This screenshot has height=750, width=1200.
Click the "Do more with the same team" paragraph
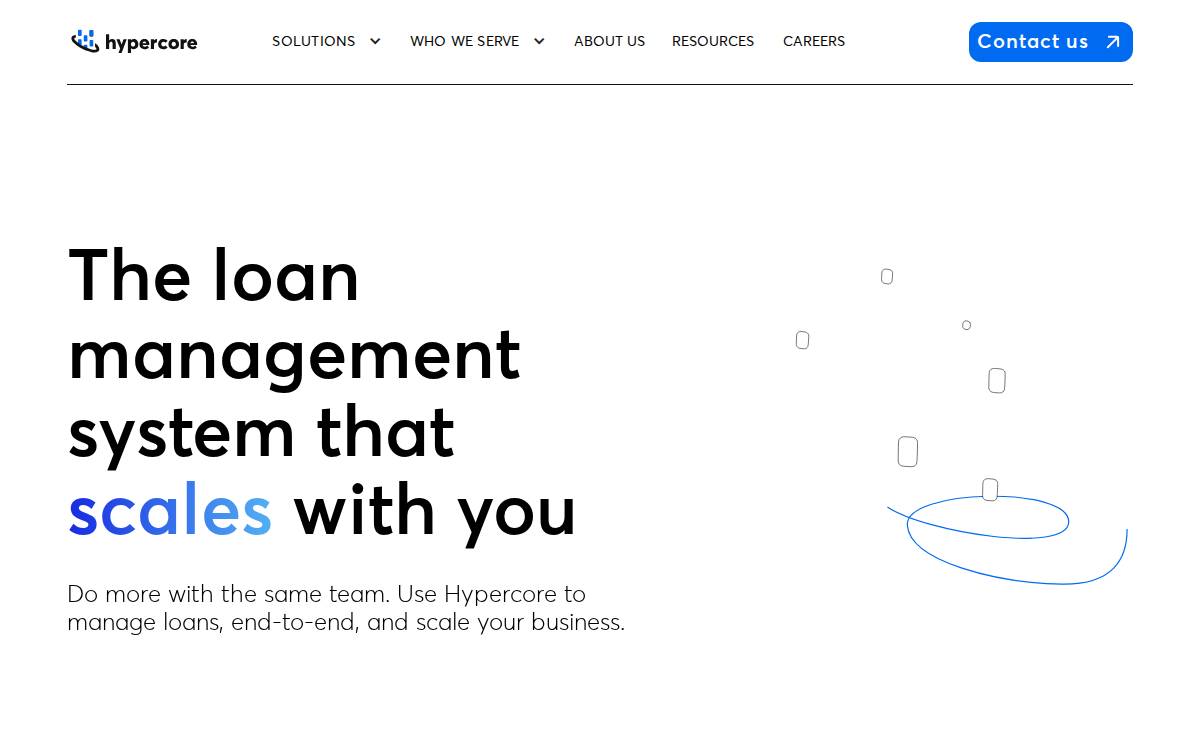pyautogui.click(x=346, y=608)
